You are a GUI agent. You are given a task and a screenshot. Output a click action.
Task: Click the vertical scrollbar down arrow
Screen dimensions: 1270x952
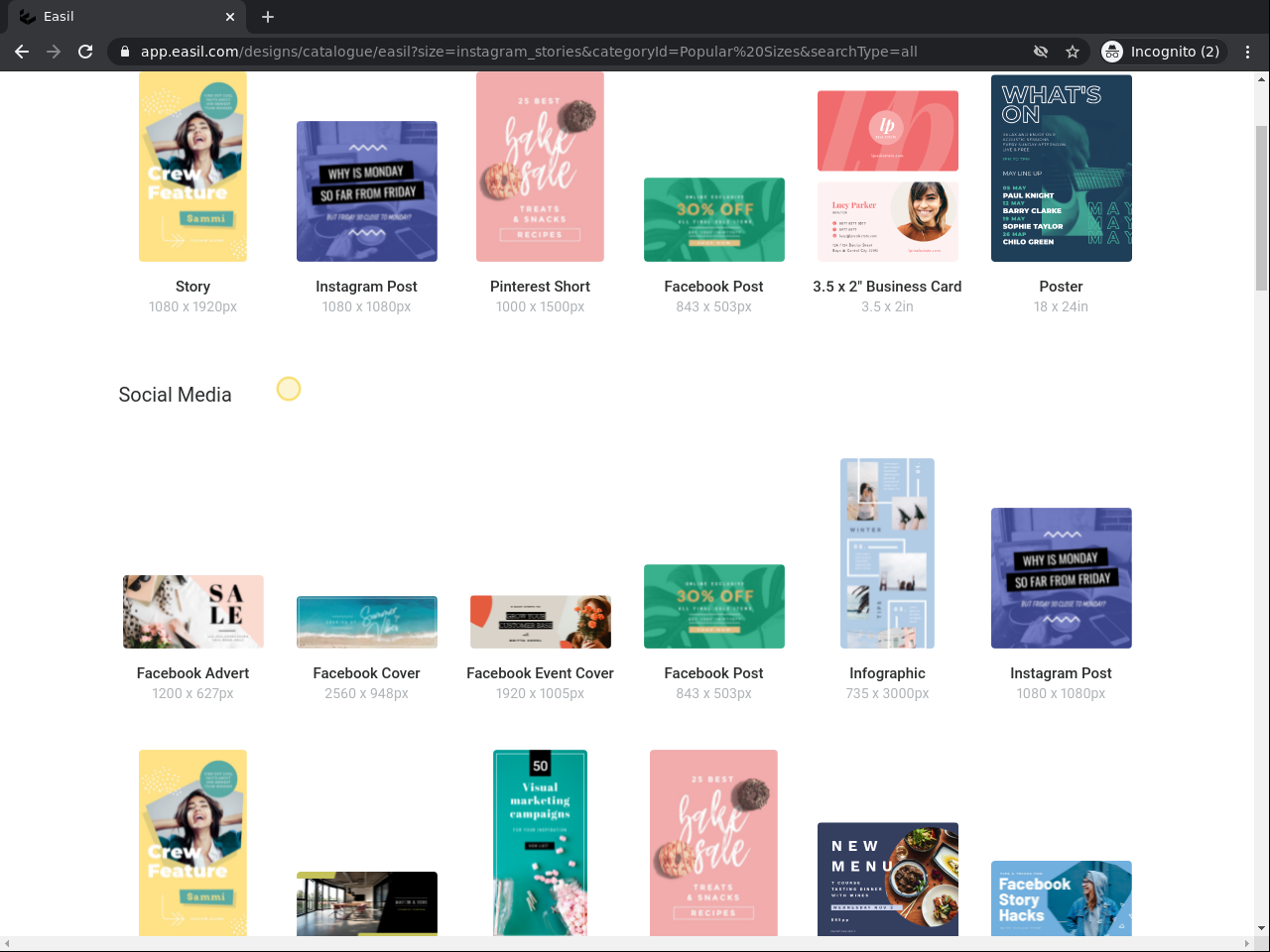[x=1262, y=929]
